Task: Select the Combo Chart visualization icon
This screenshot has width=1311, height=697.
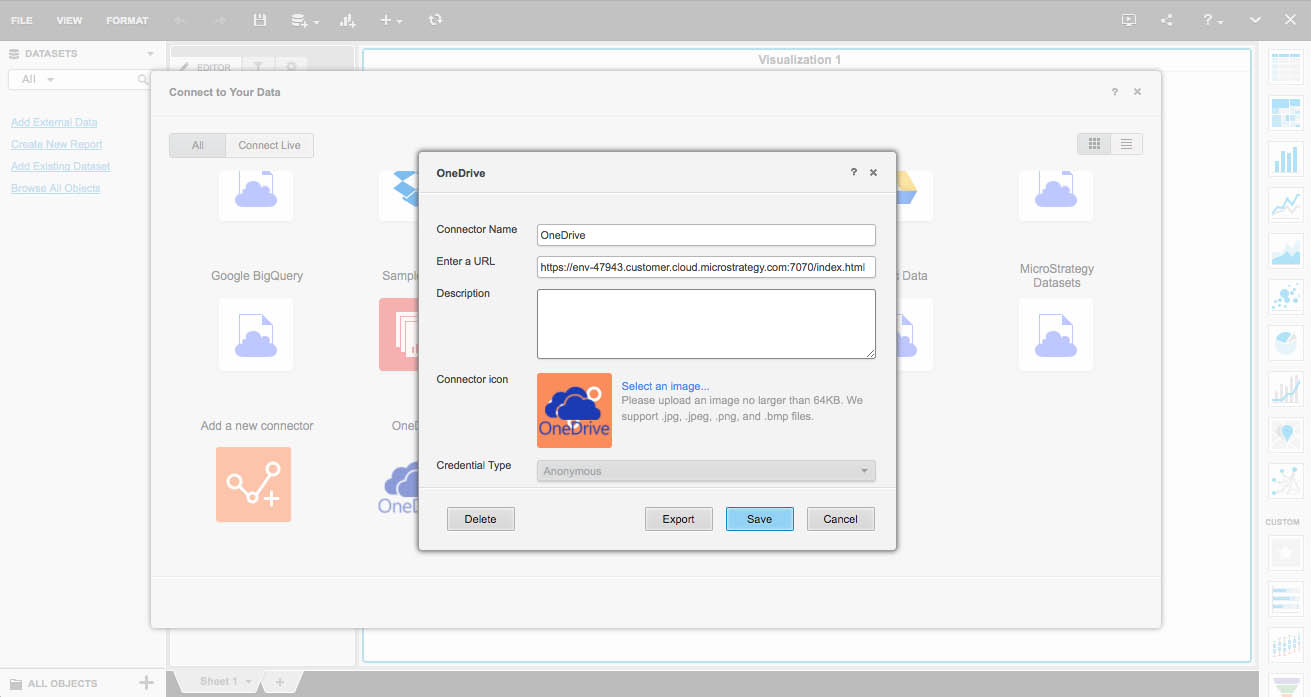Action: [1284, 388]
